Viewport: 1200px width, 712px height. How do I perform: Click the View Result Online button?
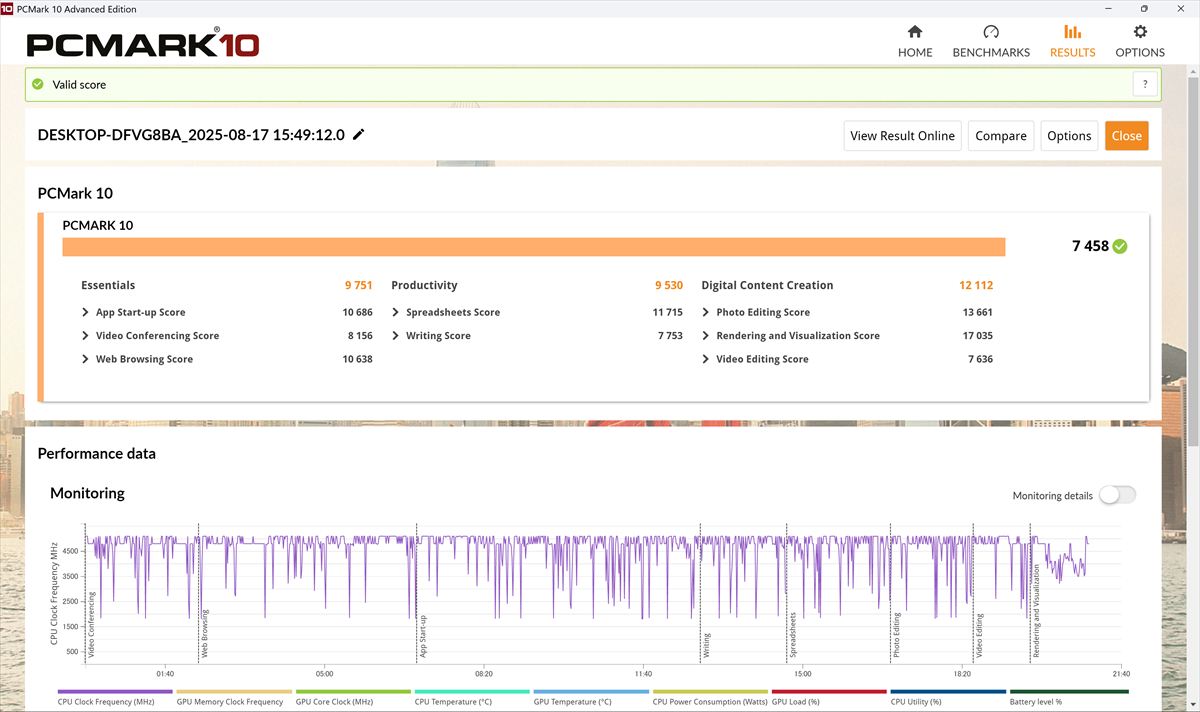point(903,136)
